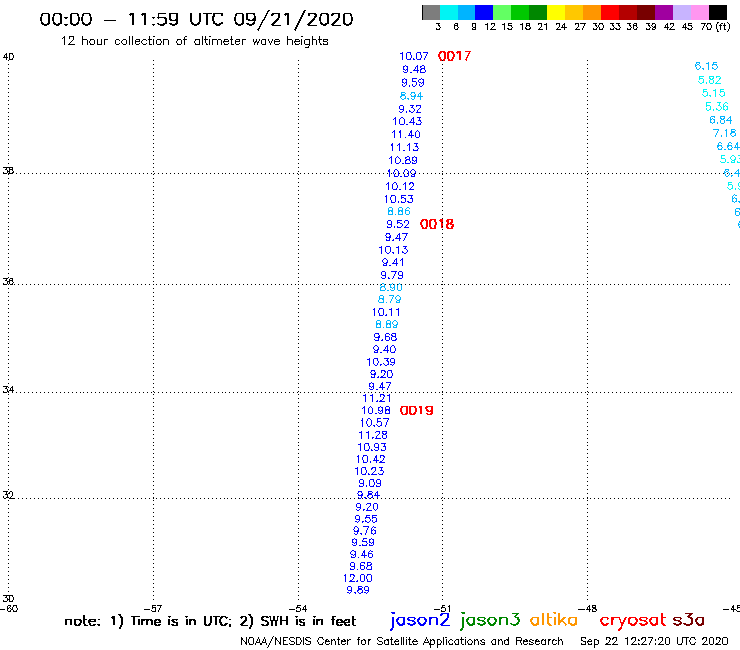The width and height of the screenshot is (740, 650).
Task: Click the 10.98 value beside 0019
Action: click(x=376, y=411)
